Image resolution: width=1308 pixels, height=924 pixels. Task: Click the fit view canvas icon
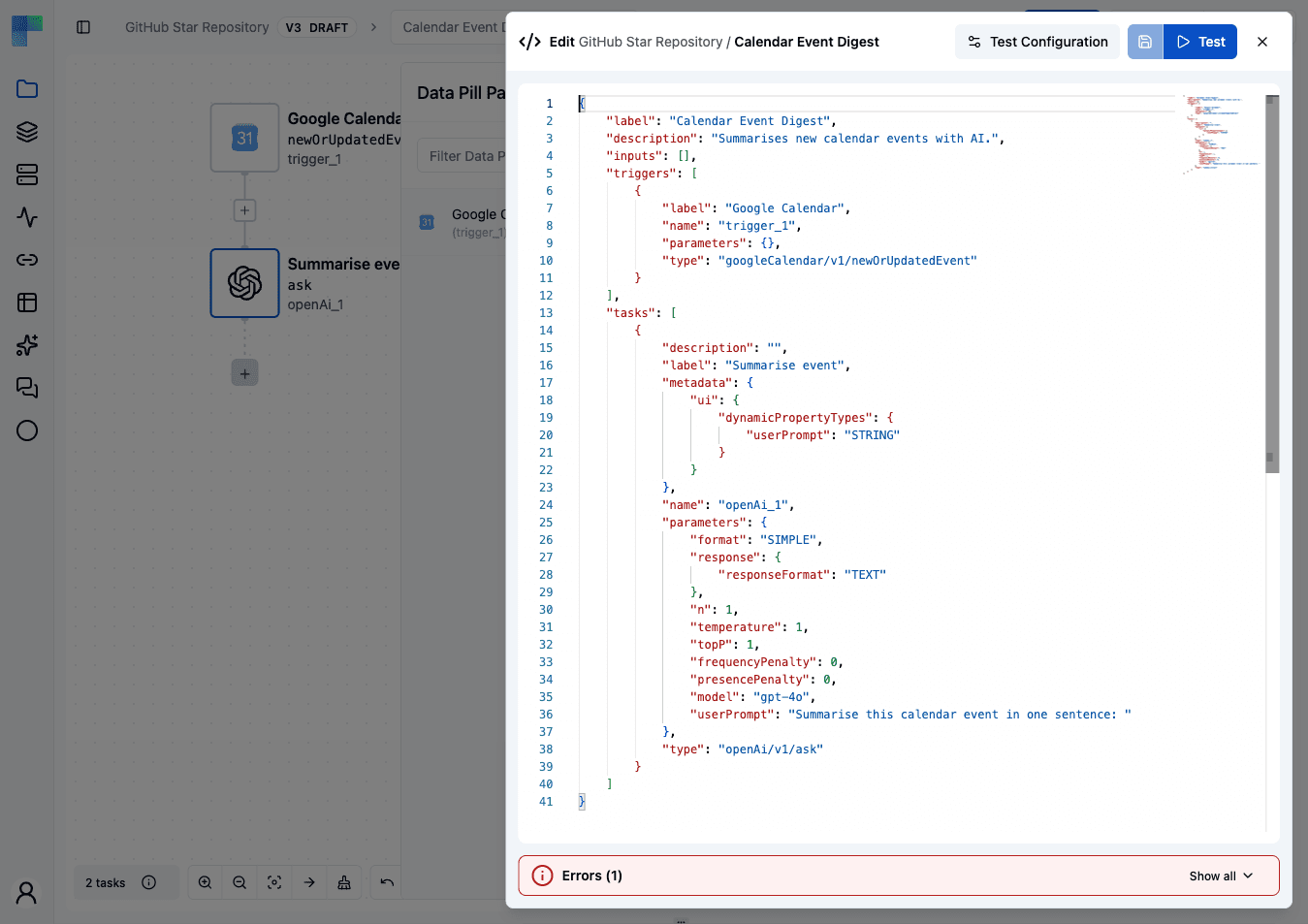point(274,882)
